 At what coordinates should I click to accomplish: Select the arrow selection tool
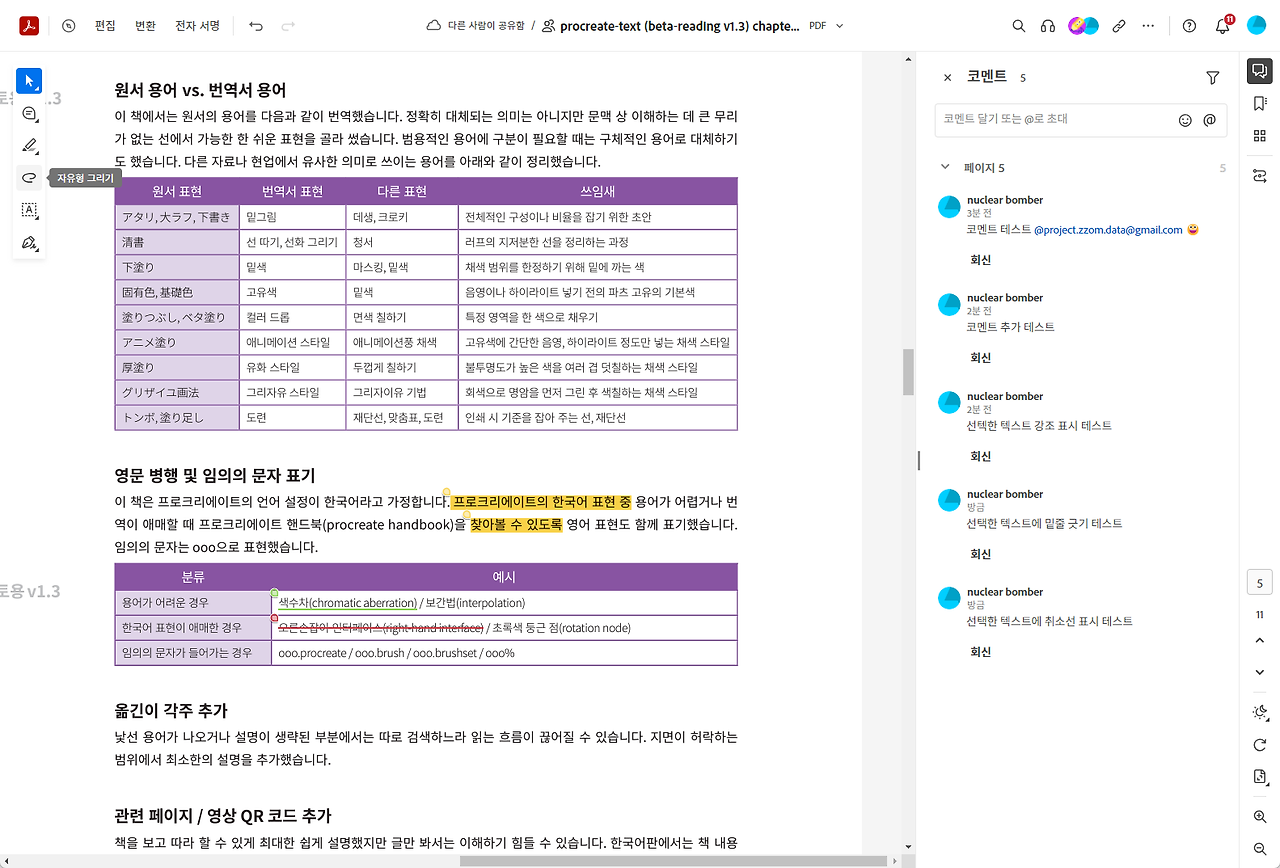tap(29, 80)
